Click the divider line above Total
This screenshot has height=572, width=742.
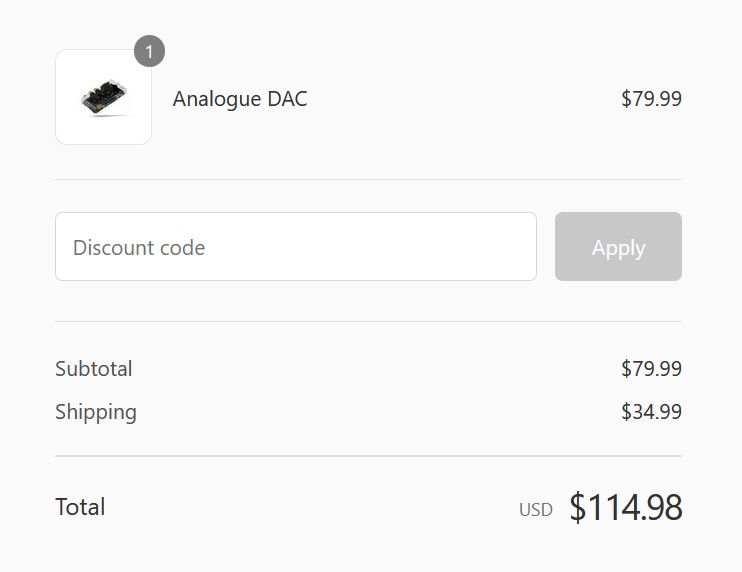[368, 456]
